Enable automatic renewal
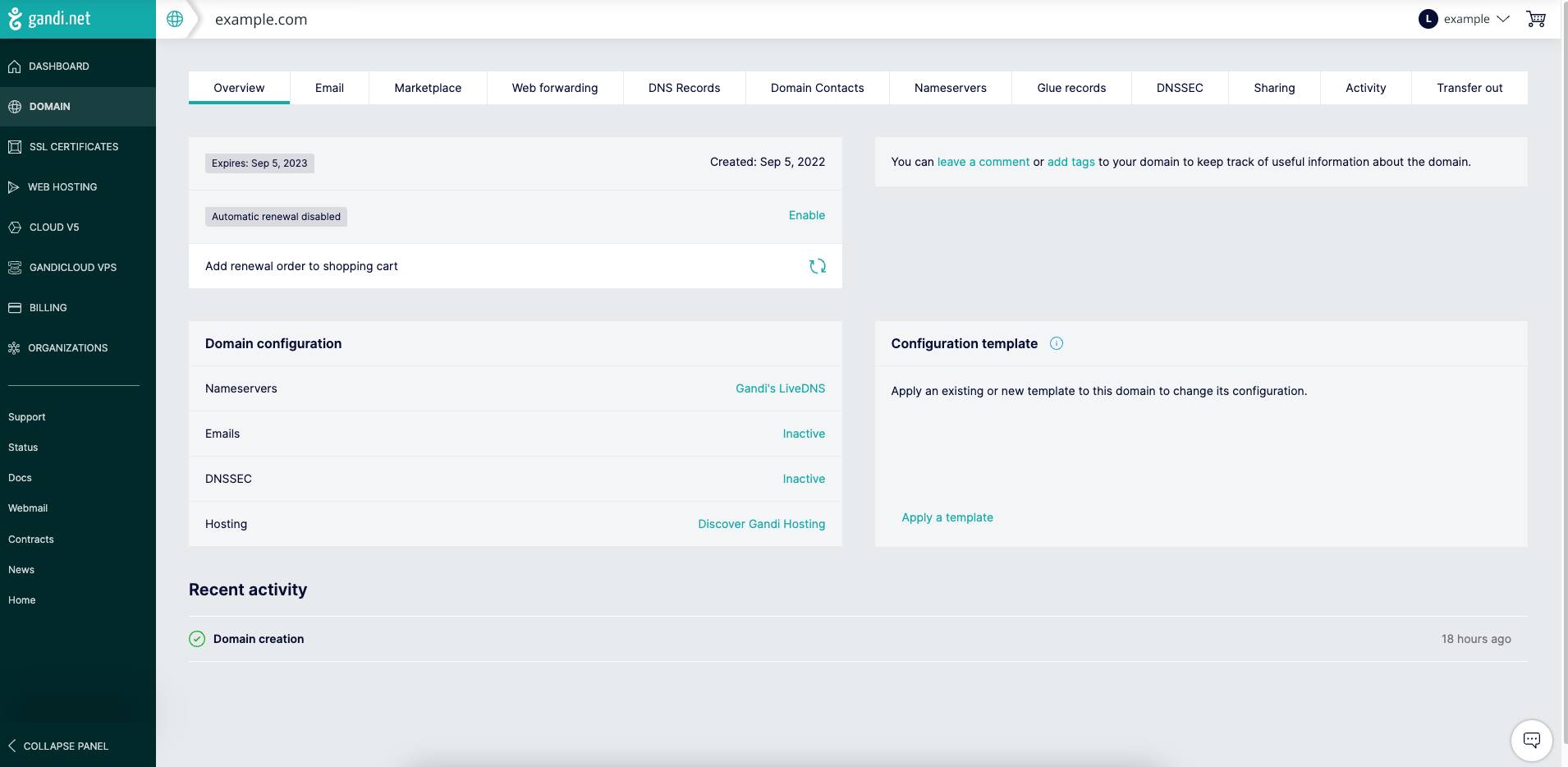 click(807, 215)
